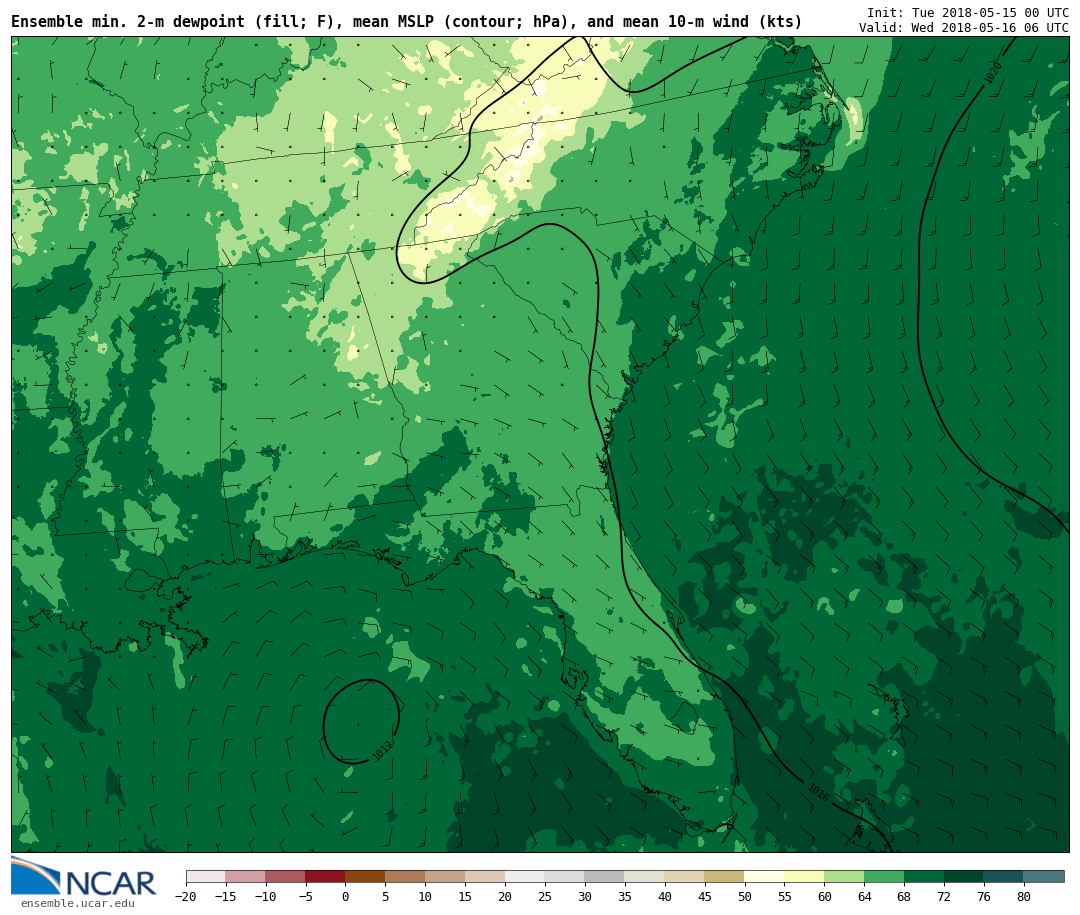1080x915 pixels.
Task: Click the -15 colorbar tick label
Action: (x=226, y=896)
